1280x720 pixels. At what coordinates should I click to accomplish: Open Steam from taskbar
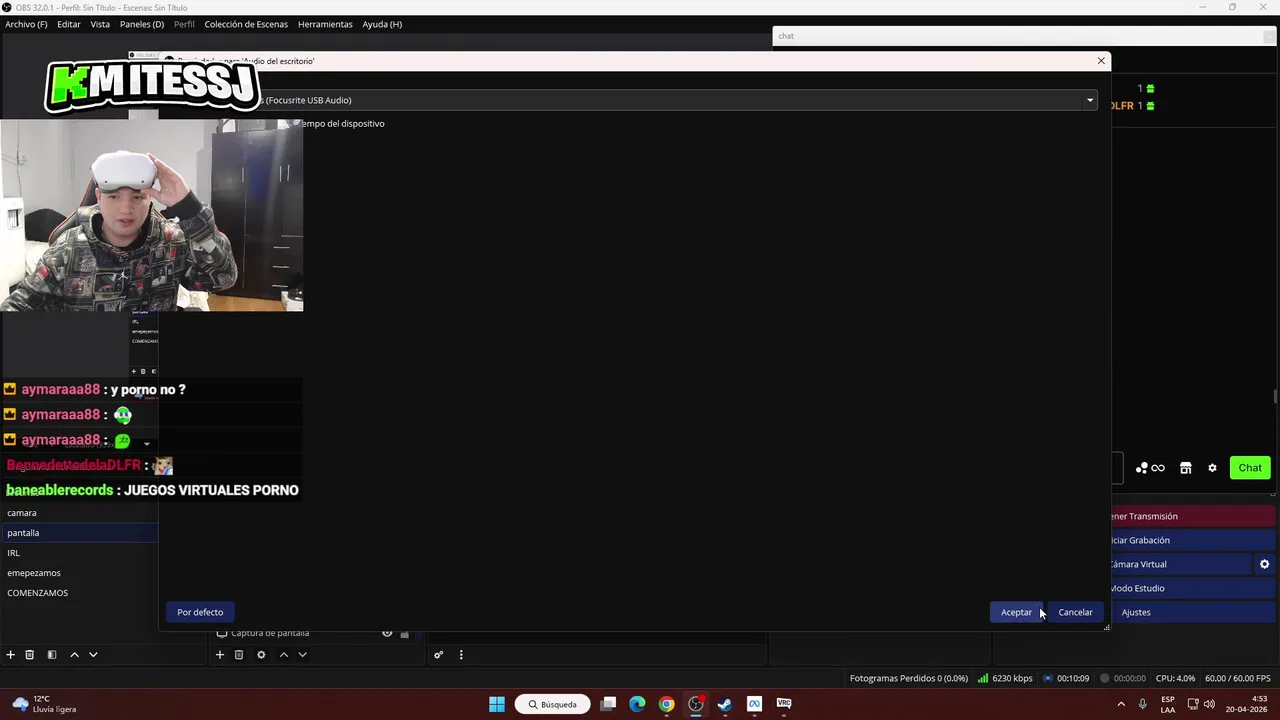(x=725, y=704)
